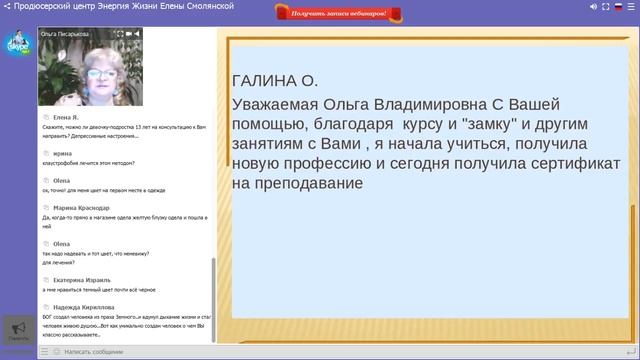This screenshot has height=360, width=640.
Task: Select chat sender name 'Марина Краснодар'
Action: tap(81, 208)
